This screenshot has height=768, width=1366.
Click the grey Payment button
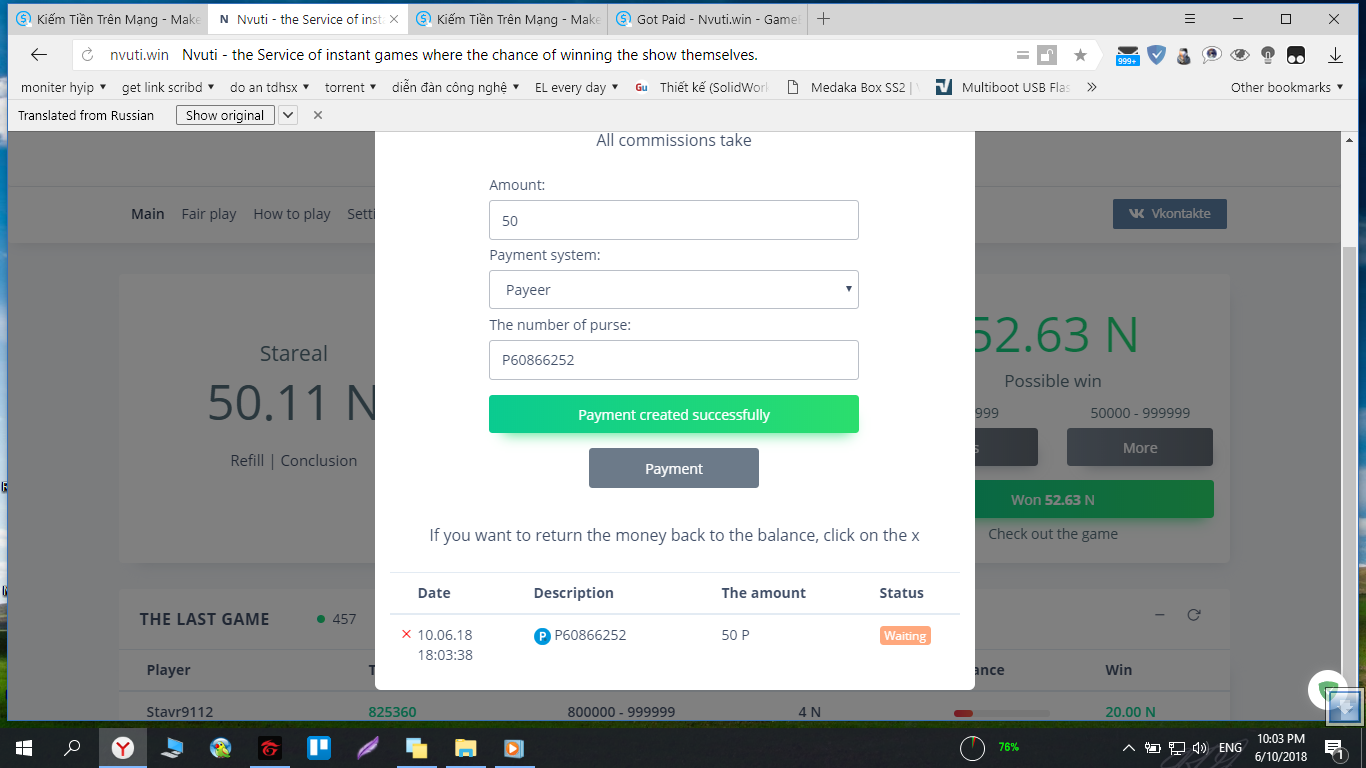click(x=674, y=468)
